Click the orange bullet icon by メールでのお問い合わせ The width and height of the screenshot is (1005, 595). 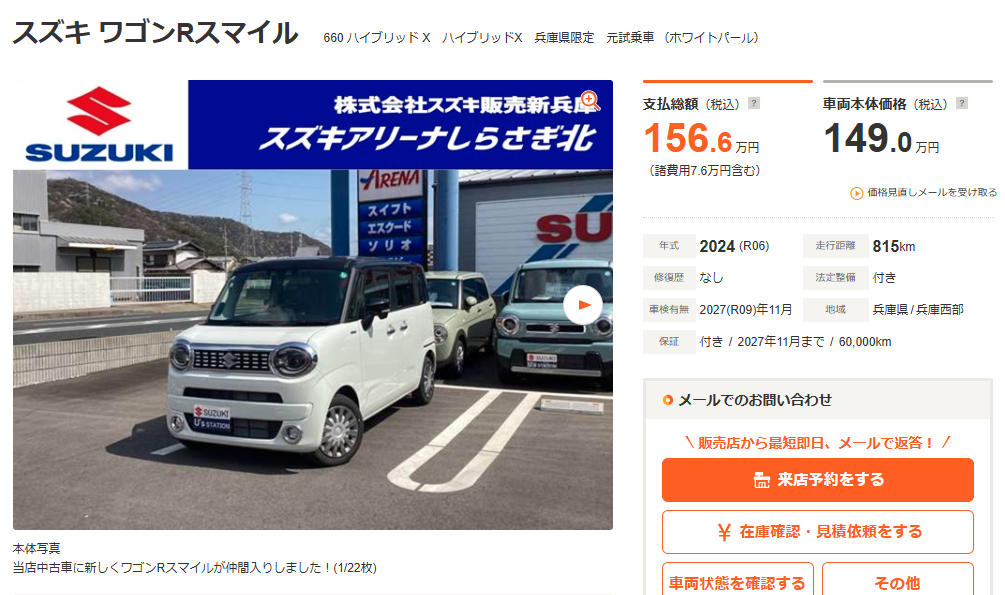[668, 400]
